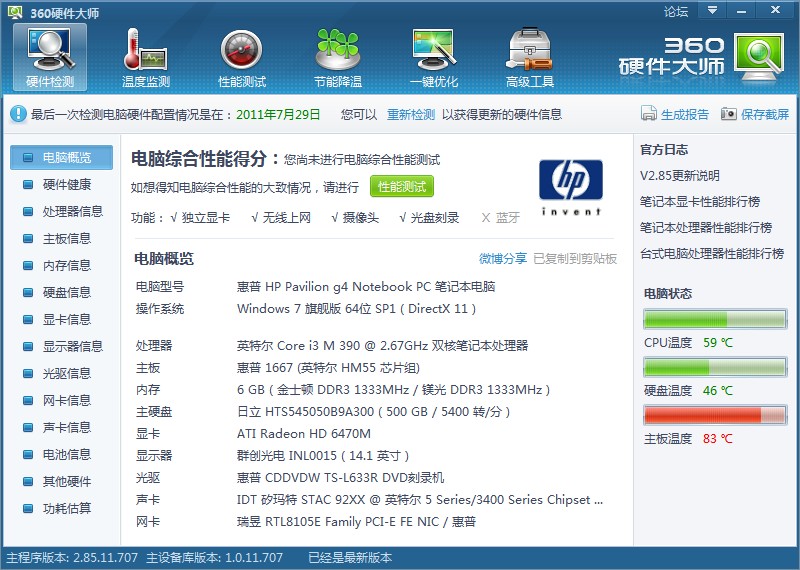Image resolution: width=800 pixels, height=570 pixels.
Task: Click the 微博分享 link
Action: coord(503,259)
